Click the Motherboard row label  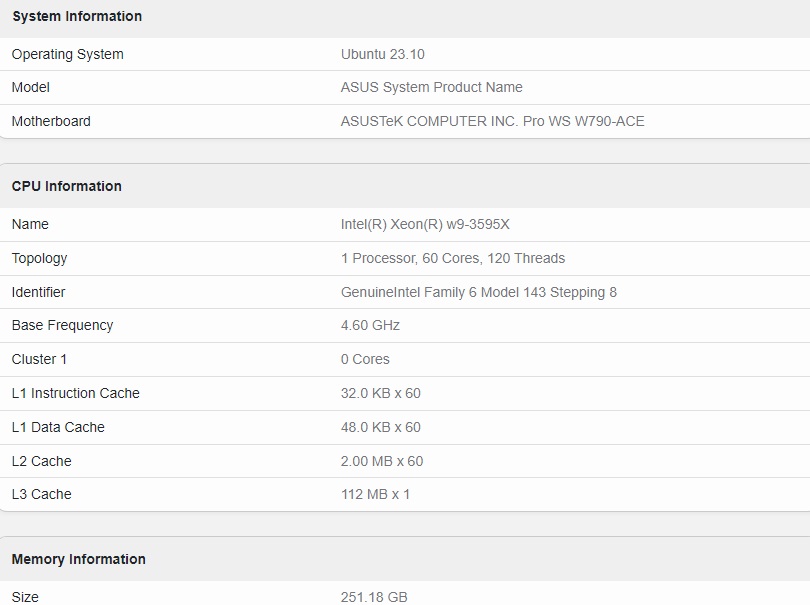coord(51,121)
